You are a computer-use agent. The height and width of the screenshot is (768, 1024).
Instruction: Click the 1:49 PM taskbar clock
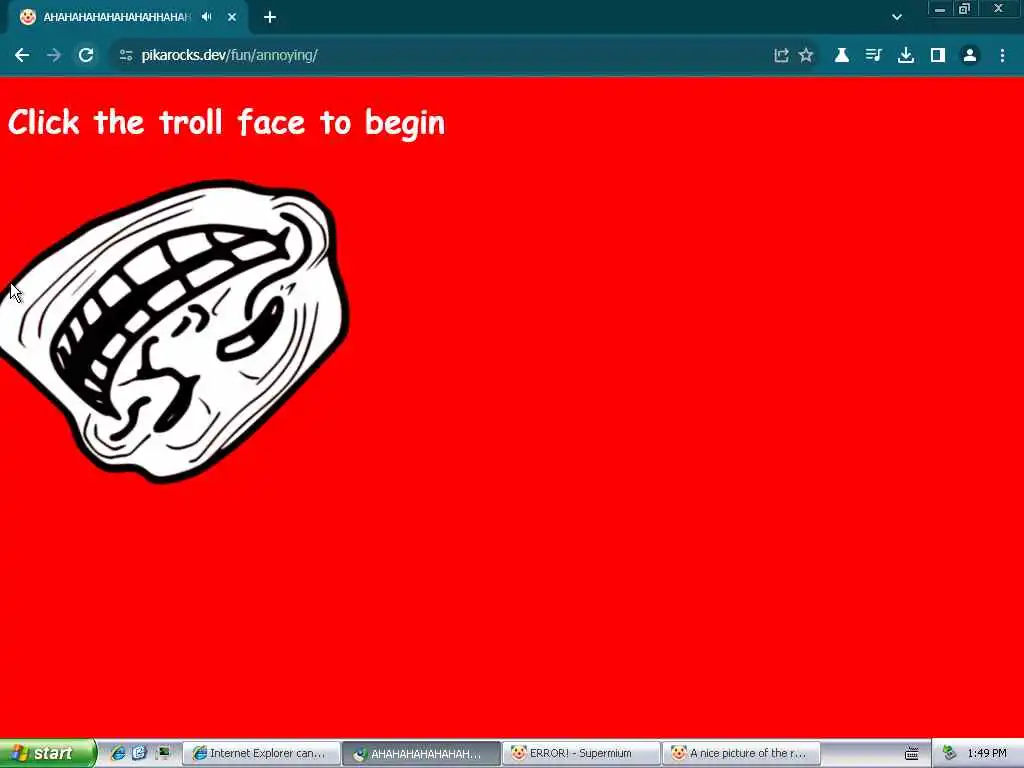(987, 754)
